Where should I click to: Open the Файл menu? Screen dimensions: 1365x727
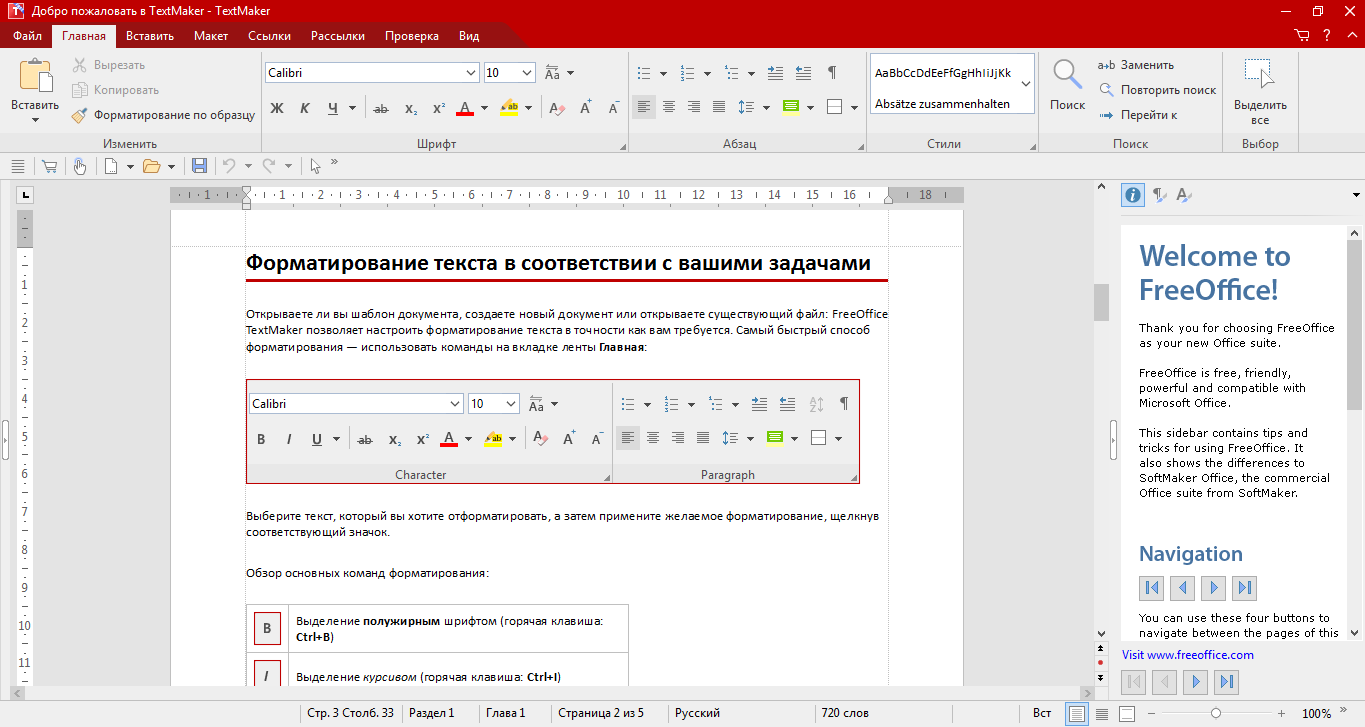click(x=27, y=36)
